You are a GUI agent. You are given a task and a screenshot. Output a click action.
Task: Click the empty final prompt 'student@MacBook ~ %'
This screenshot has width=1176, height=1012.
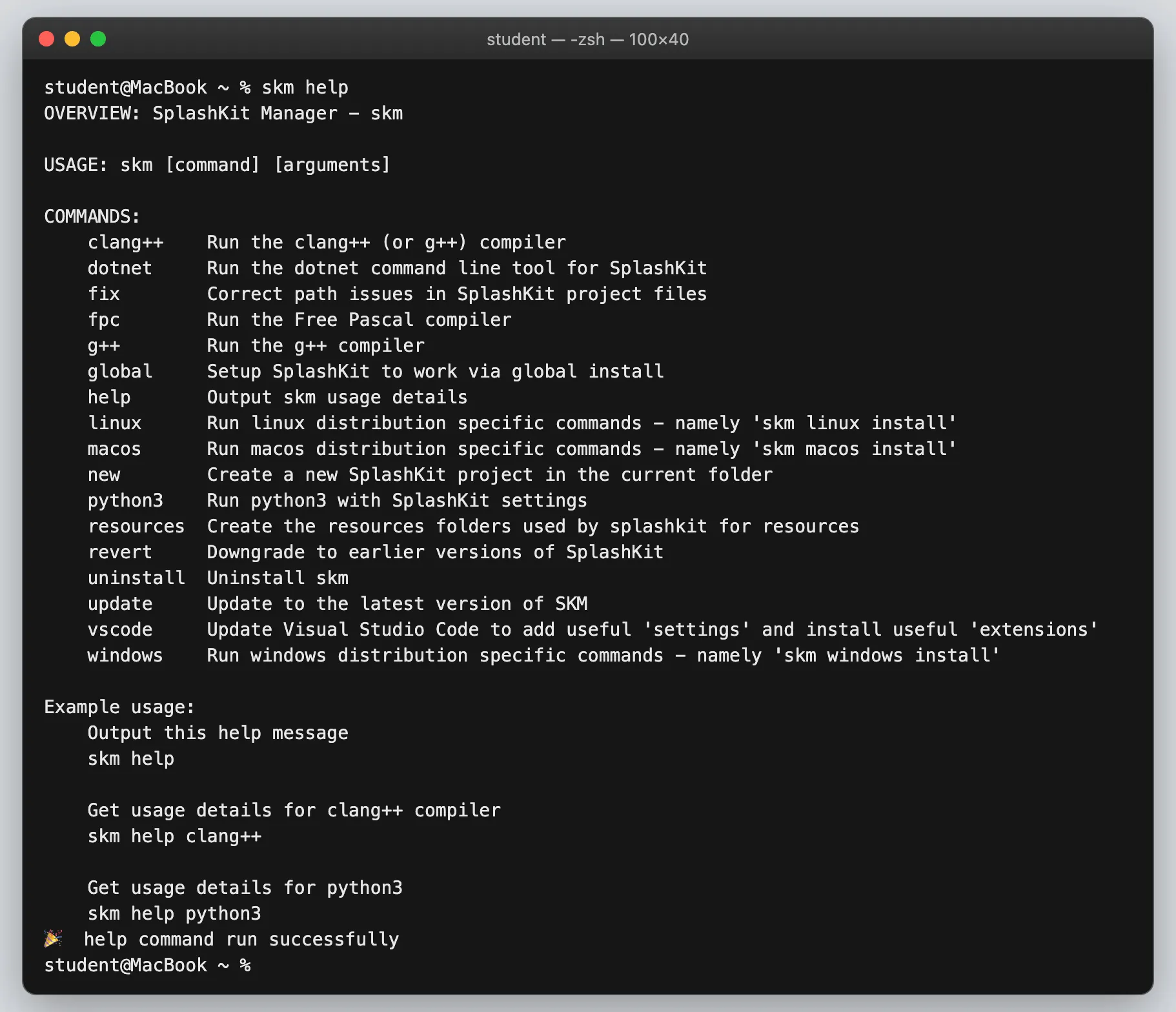[x=147, y=966]
